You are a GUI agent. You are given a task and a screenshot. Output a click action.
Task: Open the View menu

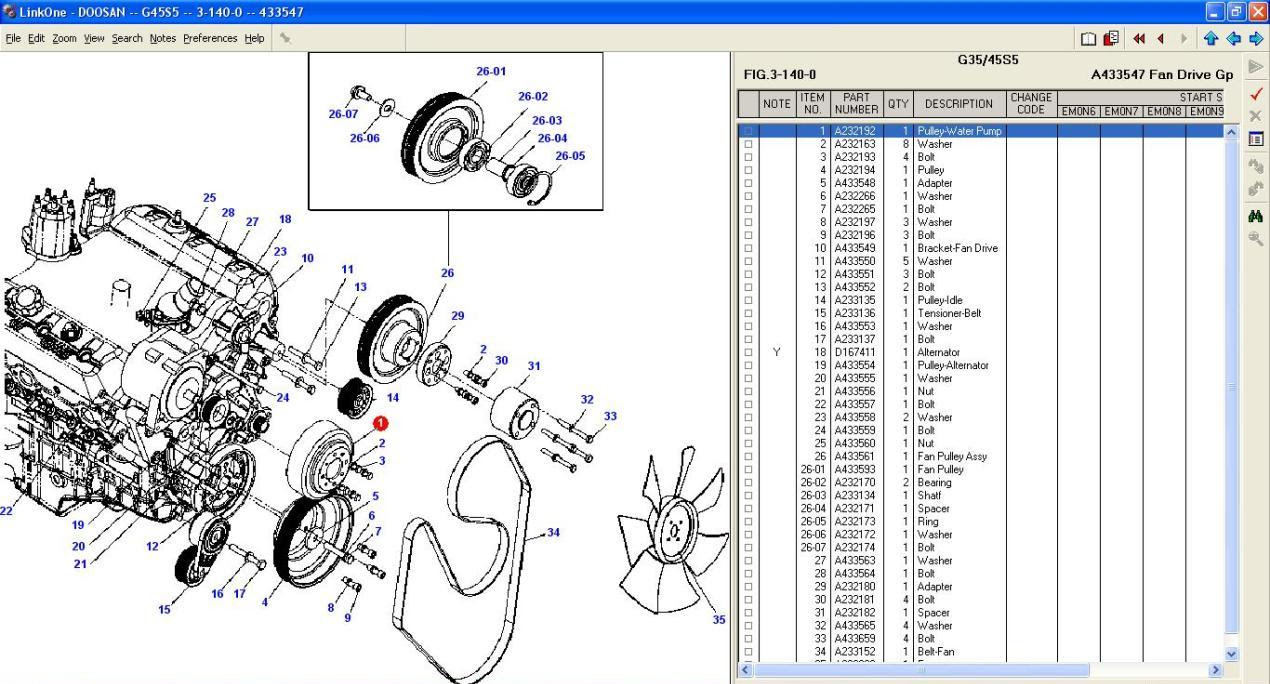(94, 38)
